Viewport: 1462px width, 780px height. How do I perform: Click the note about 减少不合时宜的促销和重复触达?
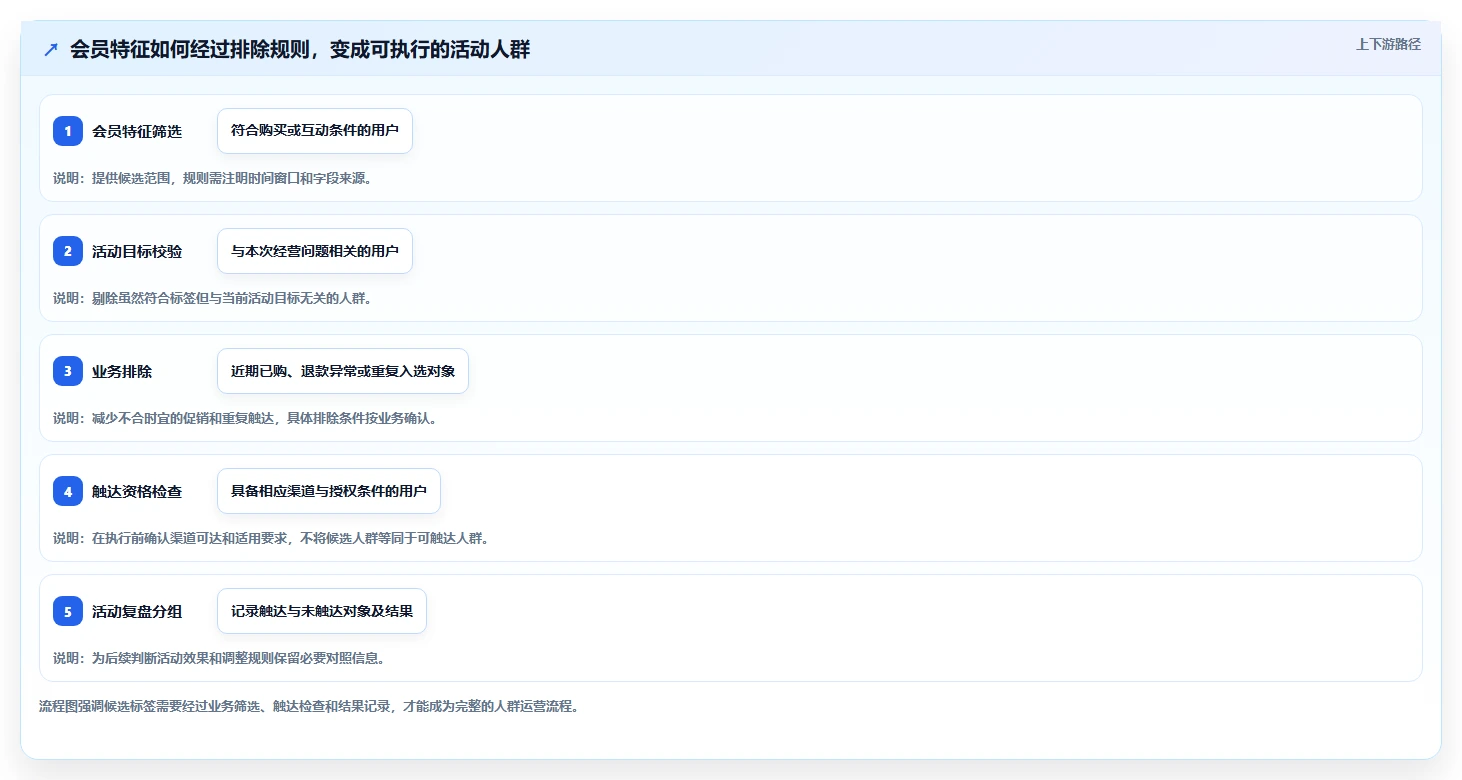[x=245, y=418]
